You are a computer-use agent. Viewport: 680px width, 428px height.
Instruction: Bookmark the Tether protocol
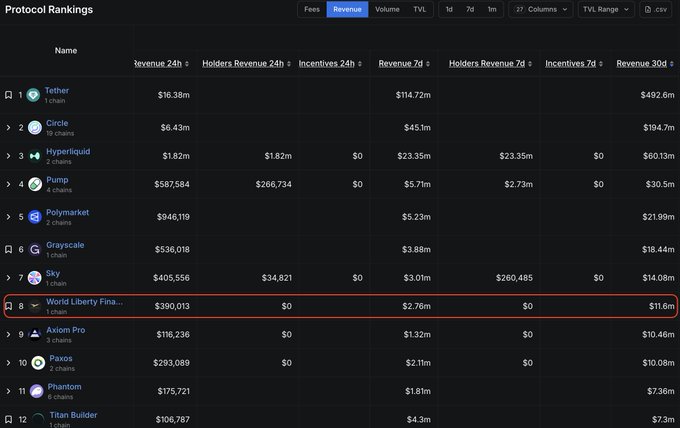[x=8, y=95]
